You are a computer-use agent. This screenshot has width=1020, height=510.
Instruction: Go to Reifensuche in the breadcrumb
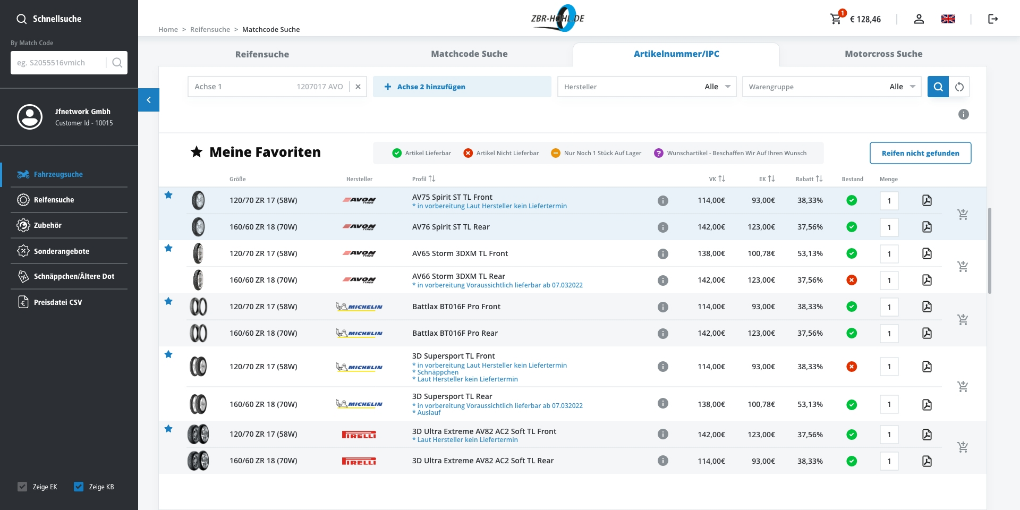[210, 29]
